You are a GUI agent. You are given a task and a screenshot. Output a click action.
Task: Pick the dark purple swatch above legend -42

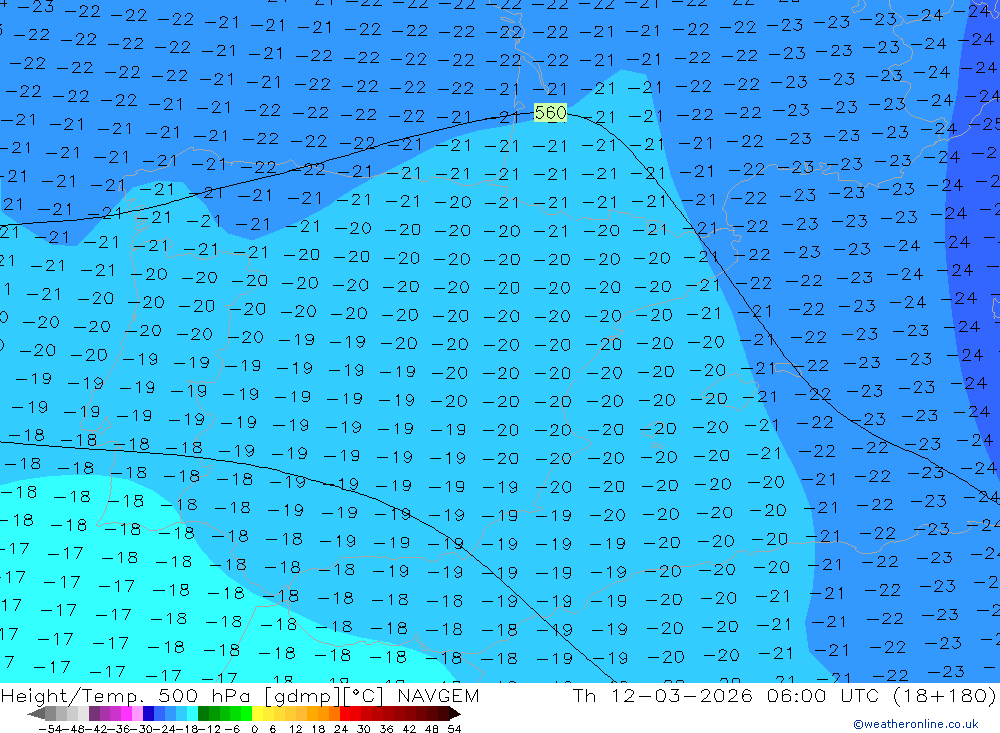pos(94,714)
